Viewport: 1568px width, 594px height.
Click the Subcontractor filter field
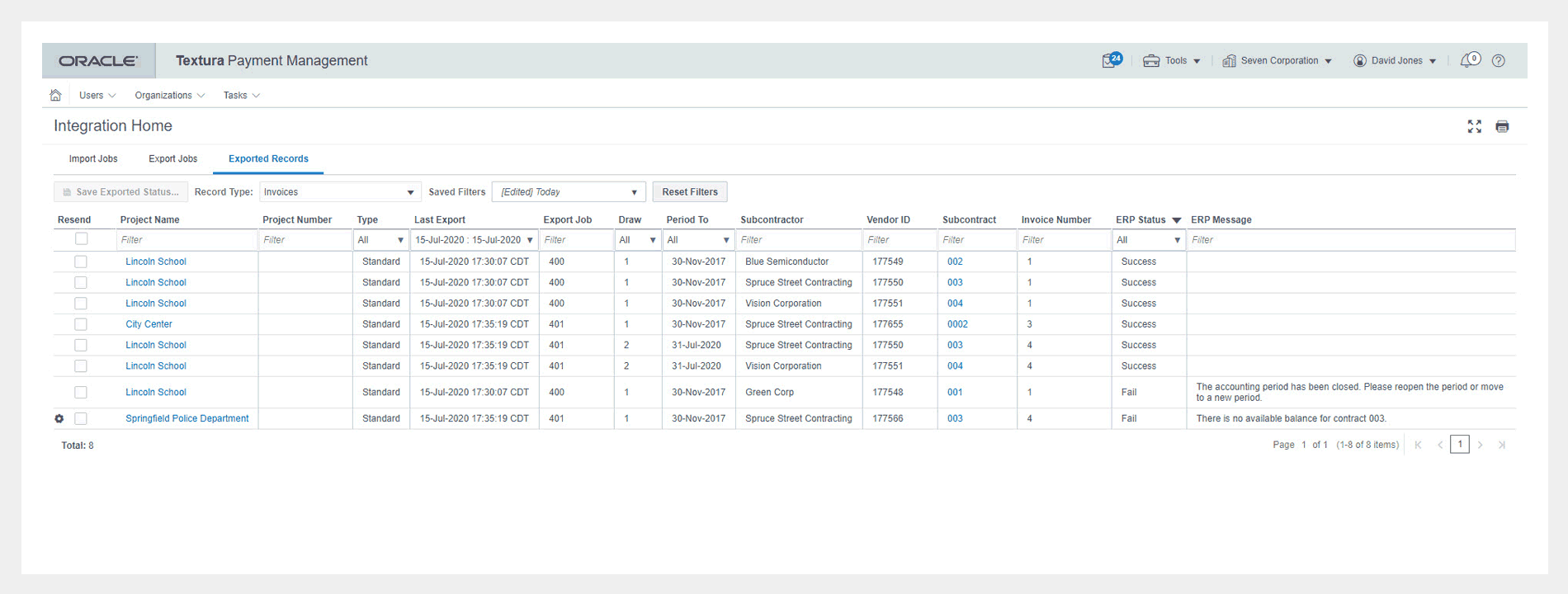(x=798, y=240)
